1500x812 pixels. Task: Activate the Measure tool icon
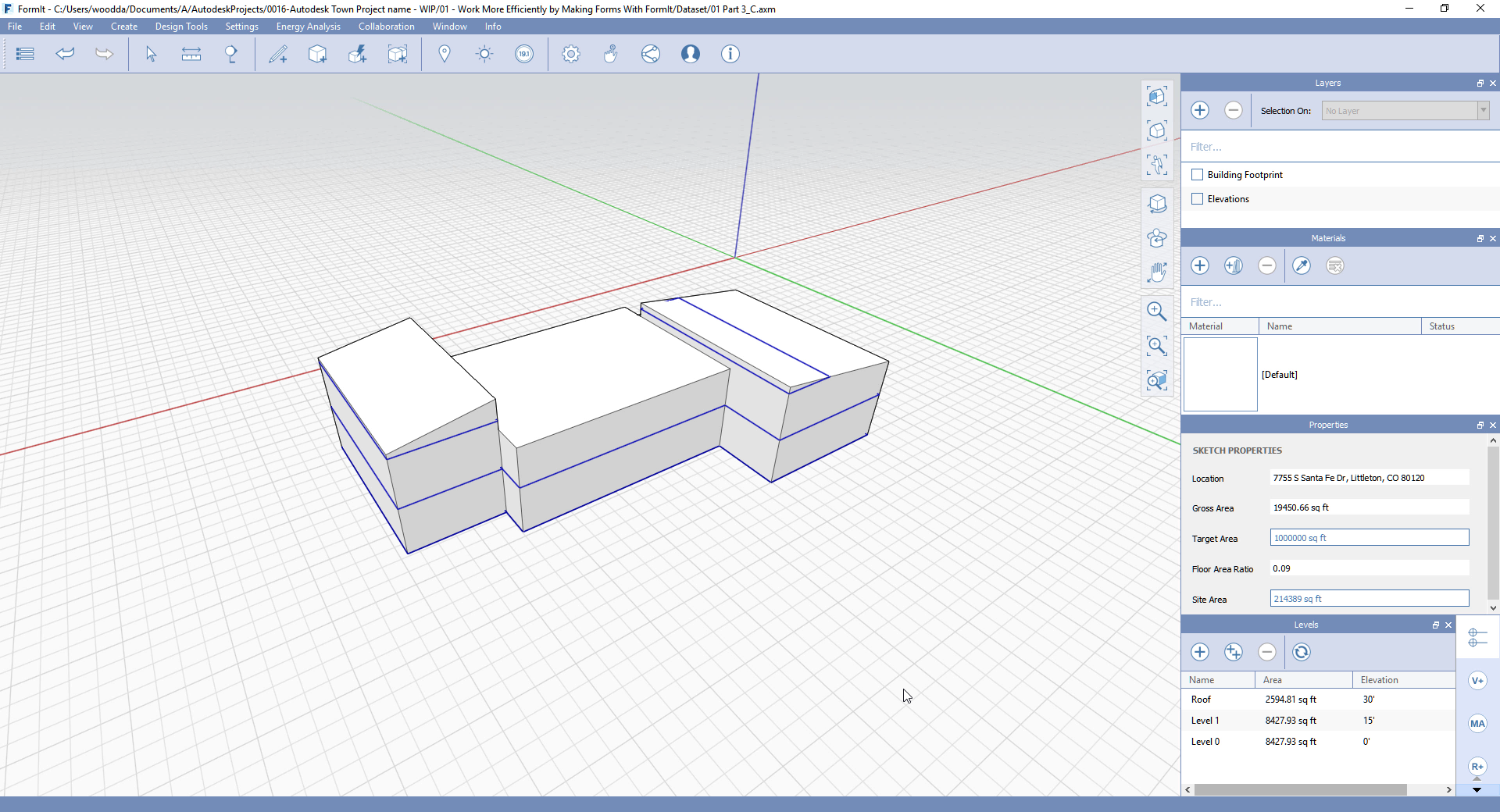click(191, 54)
